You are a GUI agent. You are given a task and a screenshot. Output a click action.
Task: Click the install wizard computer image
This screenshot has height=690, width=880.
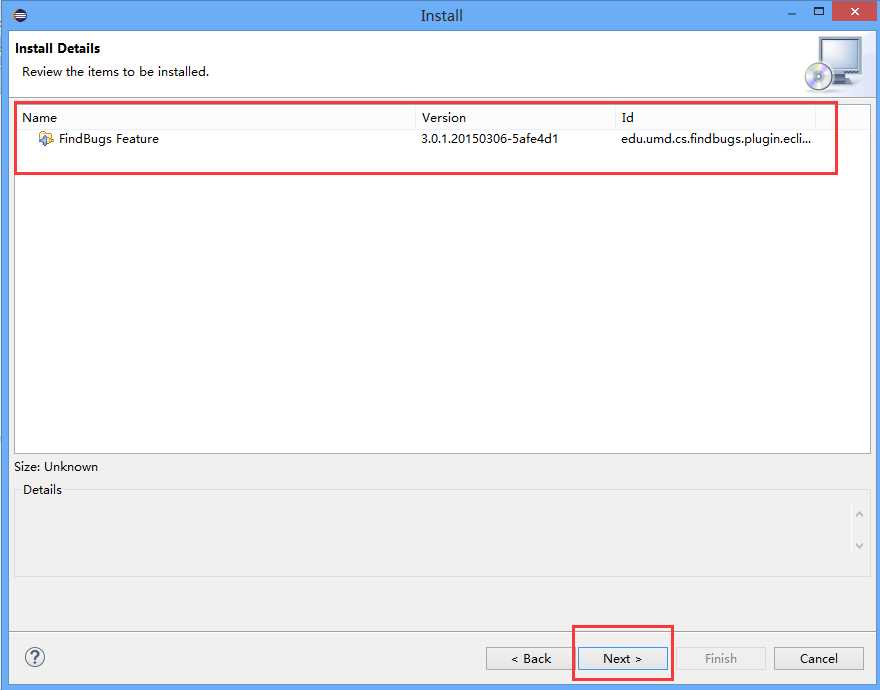[834, 63]
